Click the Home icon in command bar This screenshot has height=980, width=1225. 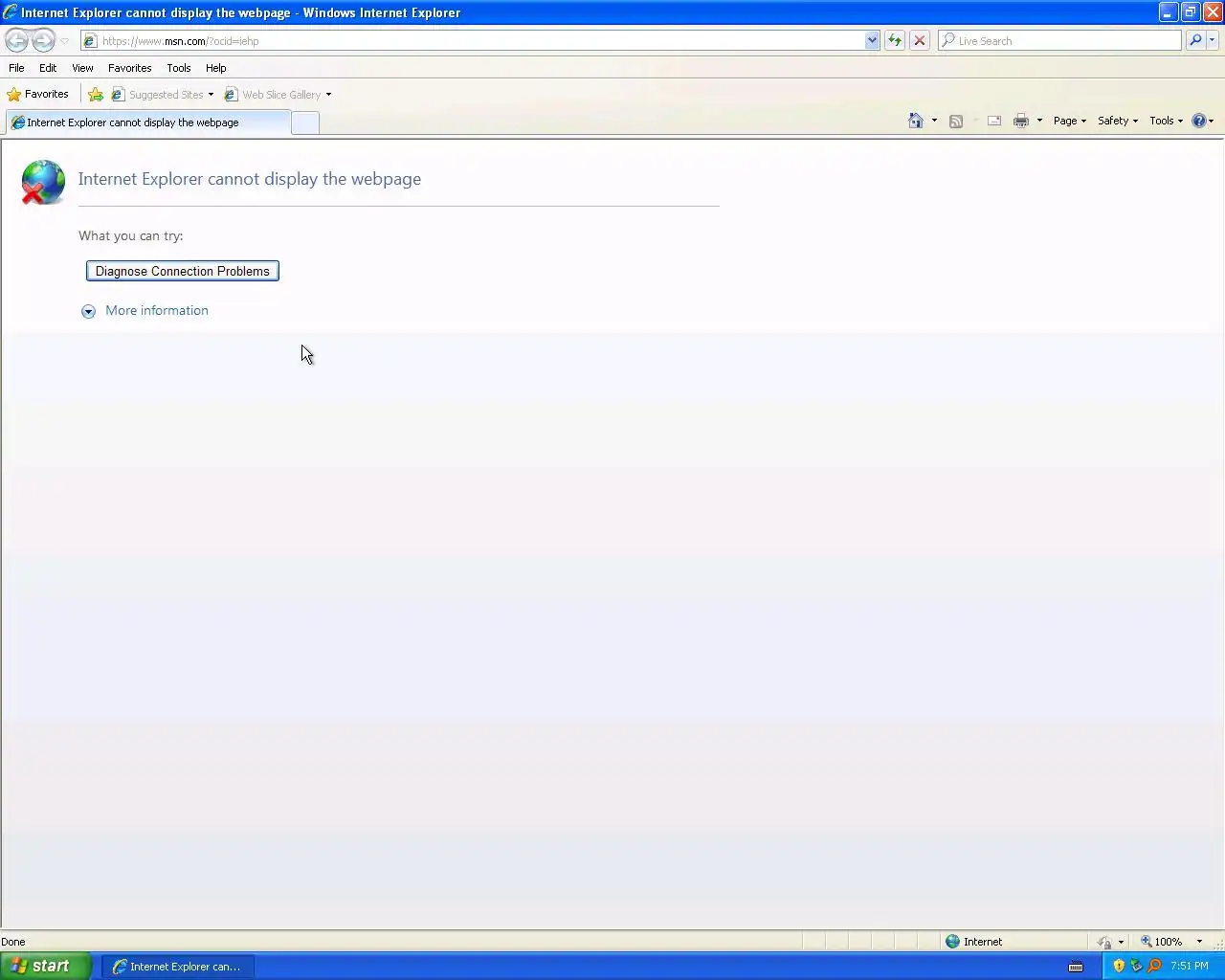pyautogui.click(x=916, y=121)
